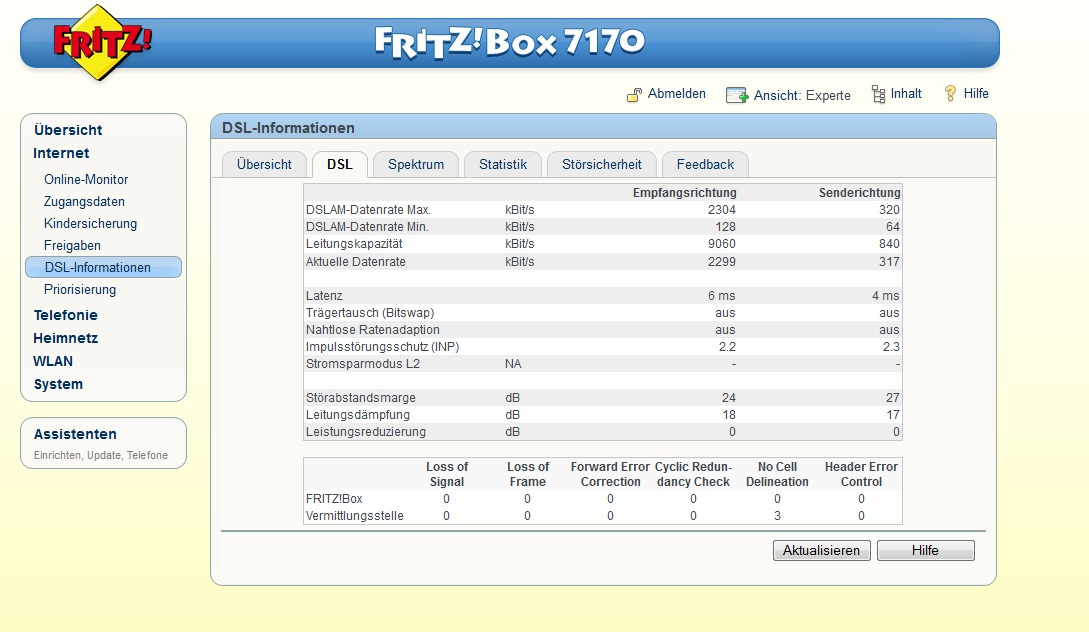Viewport: 1089px width, 632px height.
Task: Open Priorisierung in the sidebar
Action: (x=80, y=290)
